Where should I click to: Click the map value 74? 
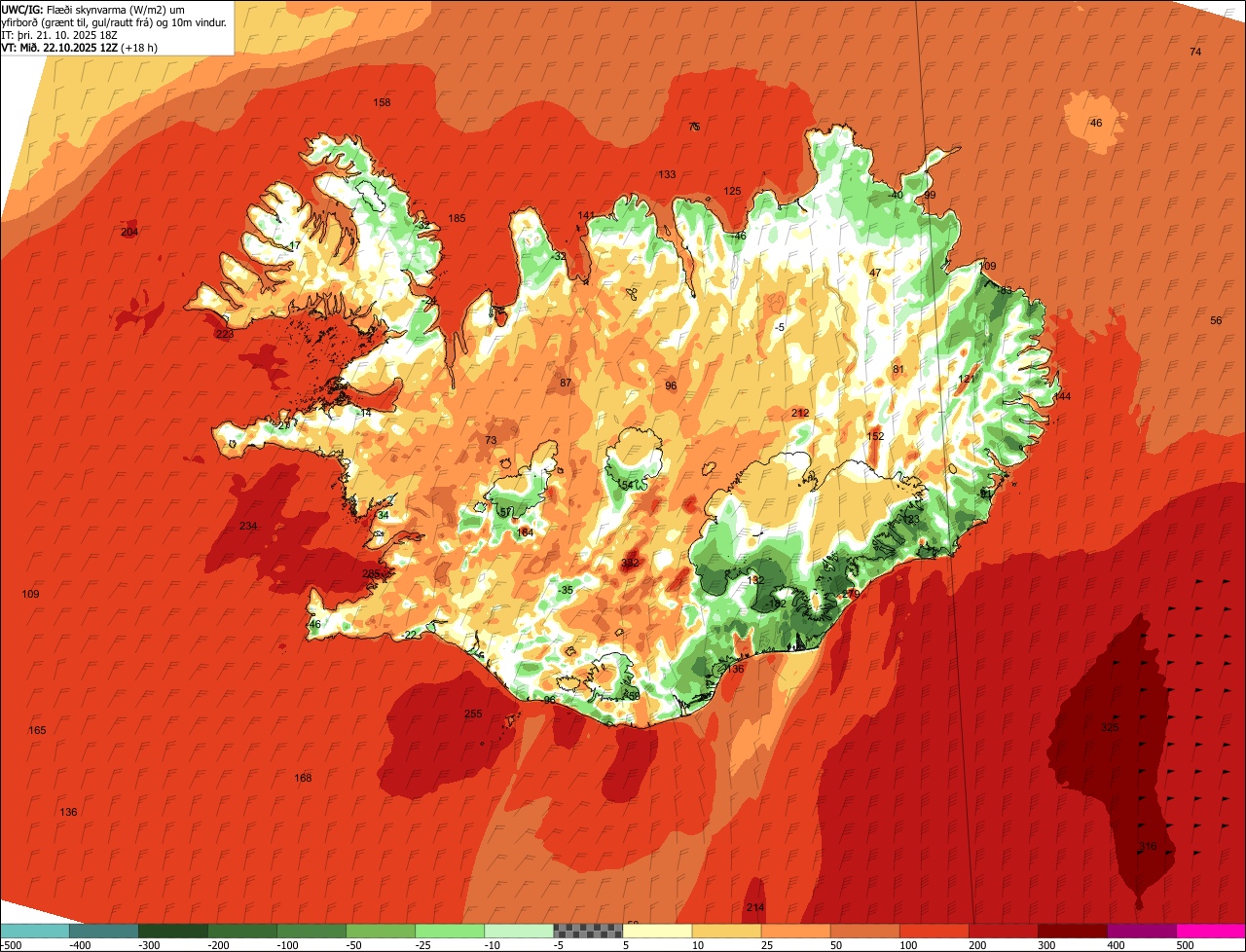click(1195, 52)
